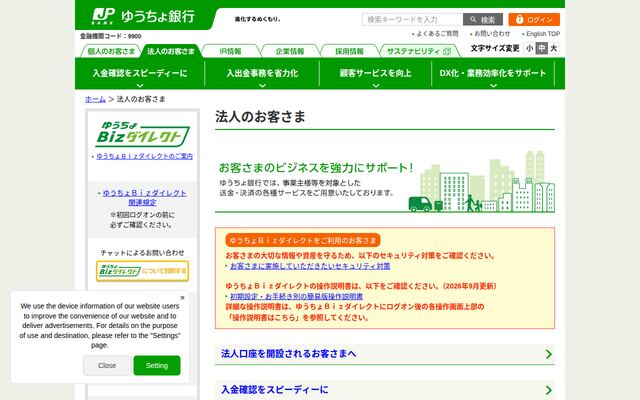This screenshot has width=640, height=400.
Task: Set font size to small (小)
Action: [529, 48]
